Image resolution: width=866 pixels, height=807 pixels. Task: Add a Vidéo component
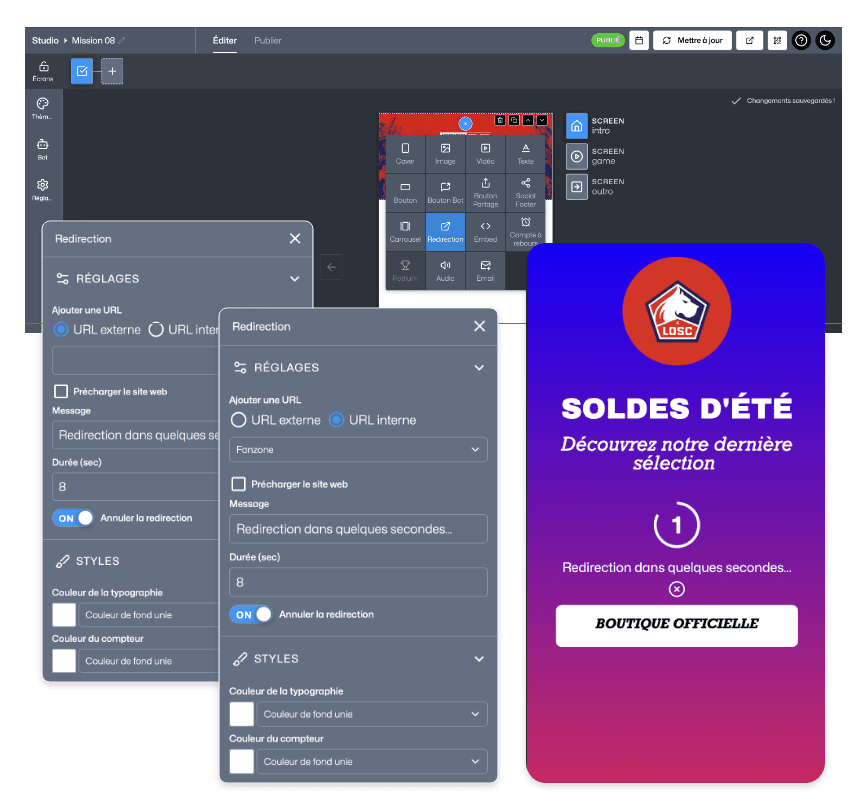pyautogui.click(x=485, y=154)
